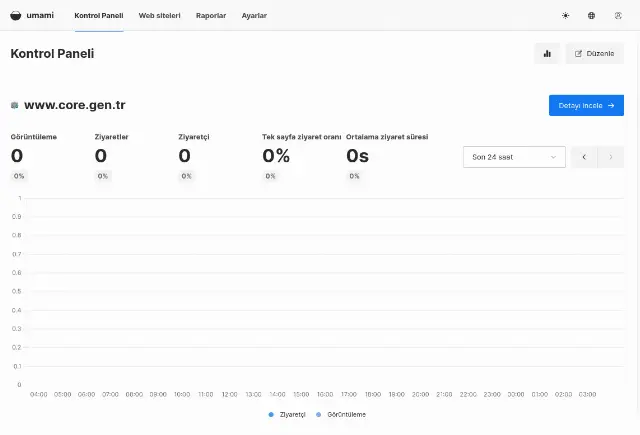Click the bar chart toggle button
The height and width of the screenshot is (435, 640).
click(547, 53)
